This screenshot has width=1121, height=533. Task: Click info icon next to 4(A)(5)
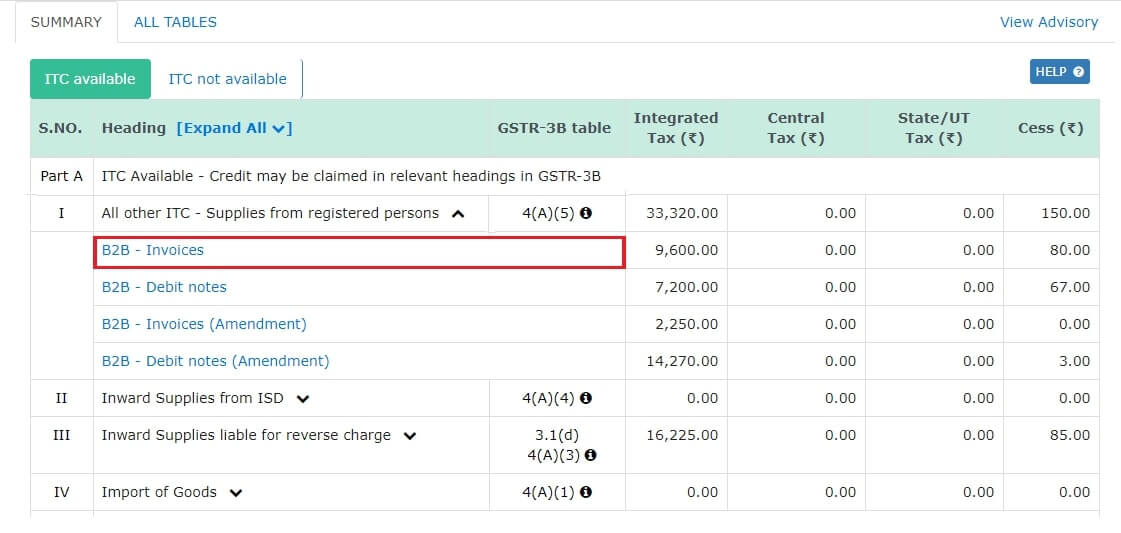point(586,213)
